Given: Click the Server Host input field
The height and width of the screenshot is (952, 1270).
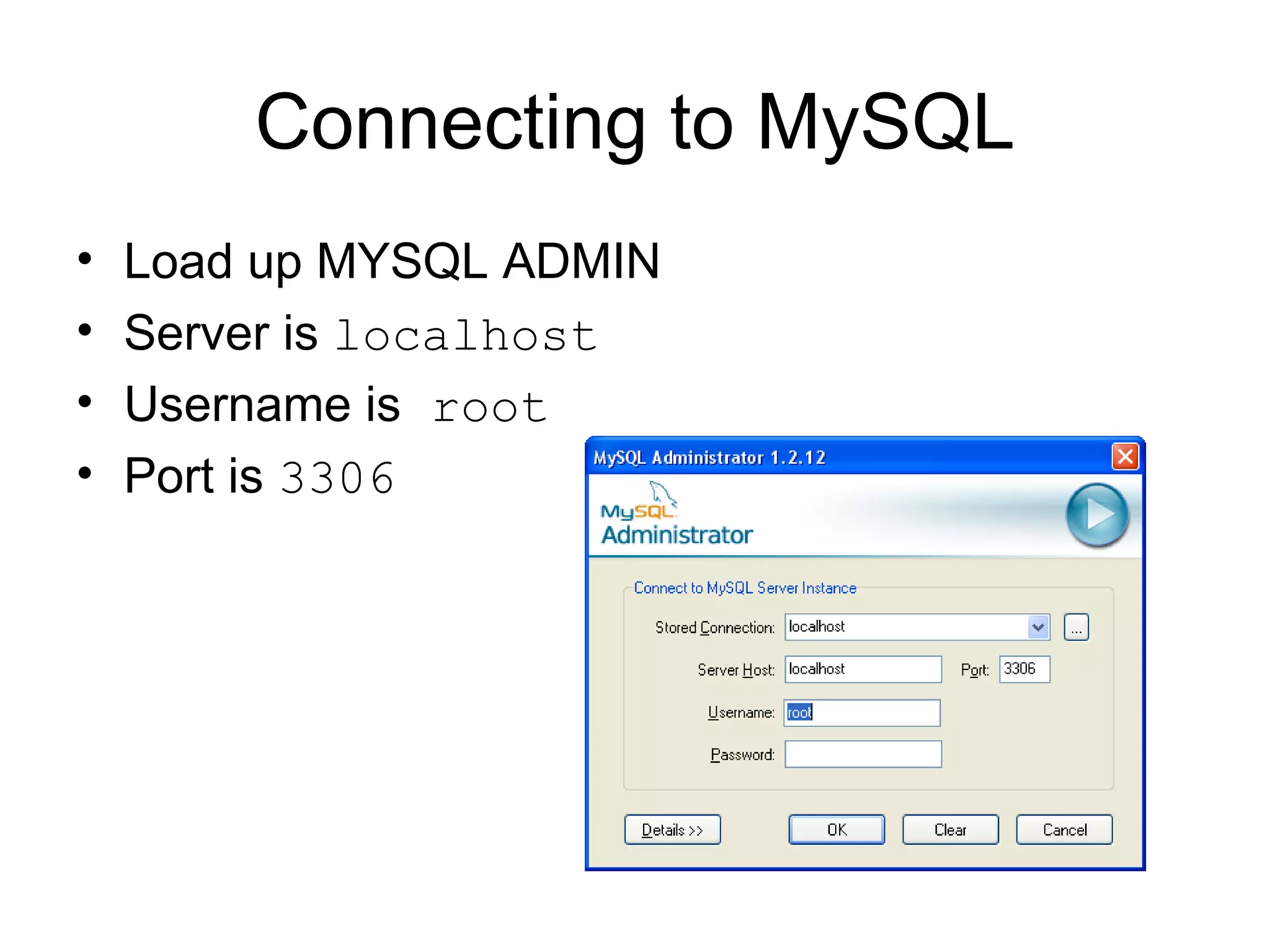Looking at the screenshot, I should pos(863,669).
